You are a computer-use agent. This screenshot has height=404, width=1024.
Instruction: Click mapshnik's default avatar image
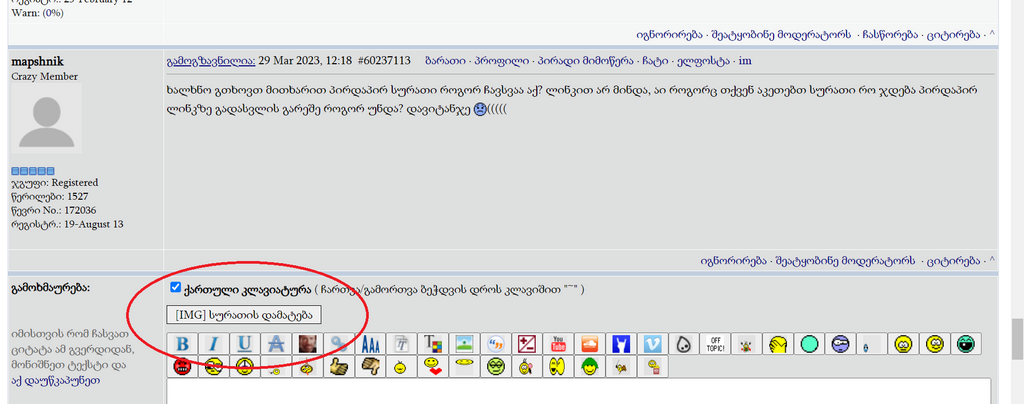click(47, 119)
